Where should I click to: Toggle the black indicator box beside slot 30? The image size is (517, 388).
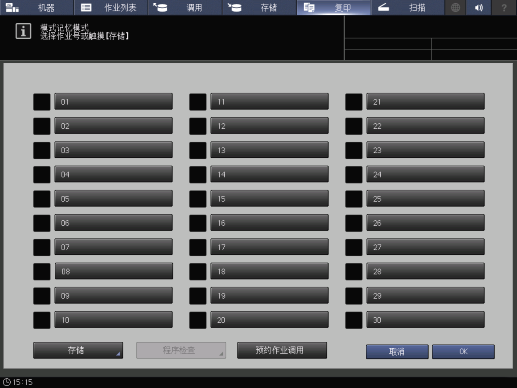pyautogui.click(x=354, y=320)
